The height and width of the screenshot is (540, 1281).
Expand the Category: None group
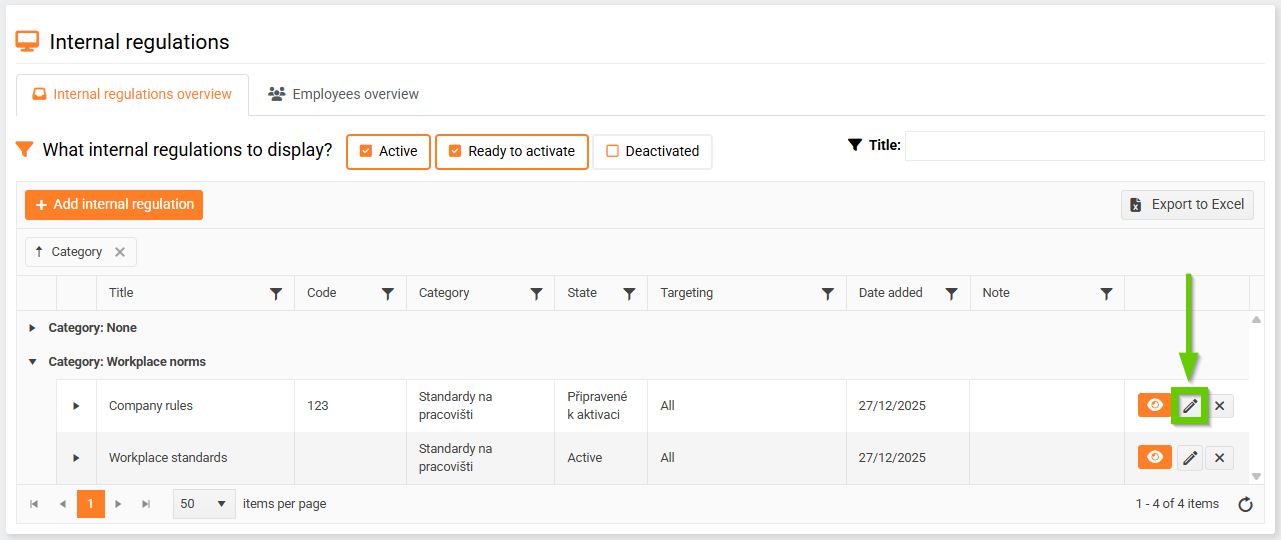(32, 328)
